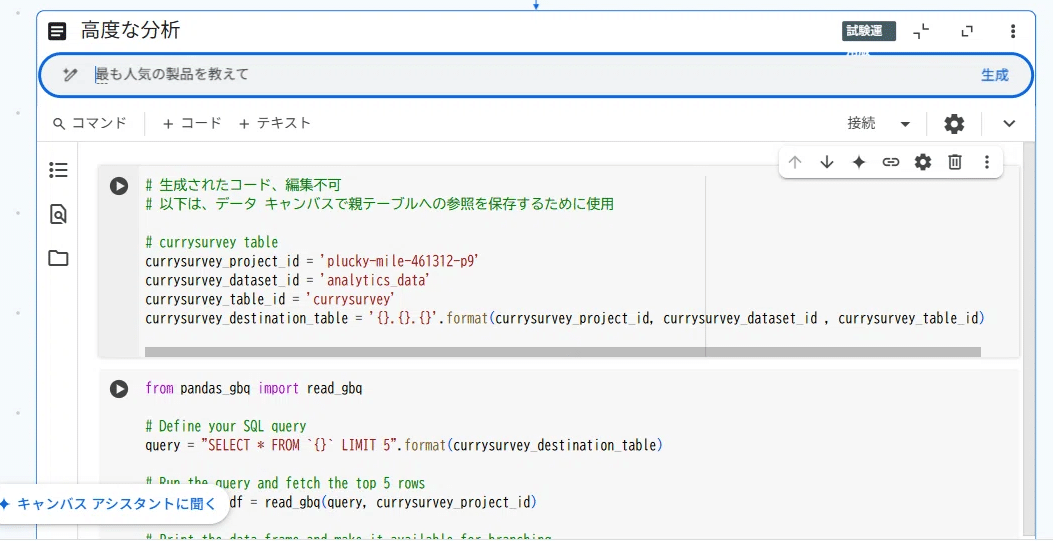Open the Files folder sidebar icon
Image resolution: width=1053 pixels, height=541 pixels.
(58, 258)
